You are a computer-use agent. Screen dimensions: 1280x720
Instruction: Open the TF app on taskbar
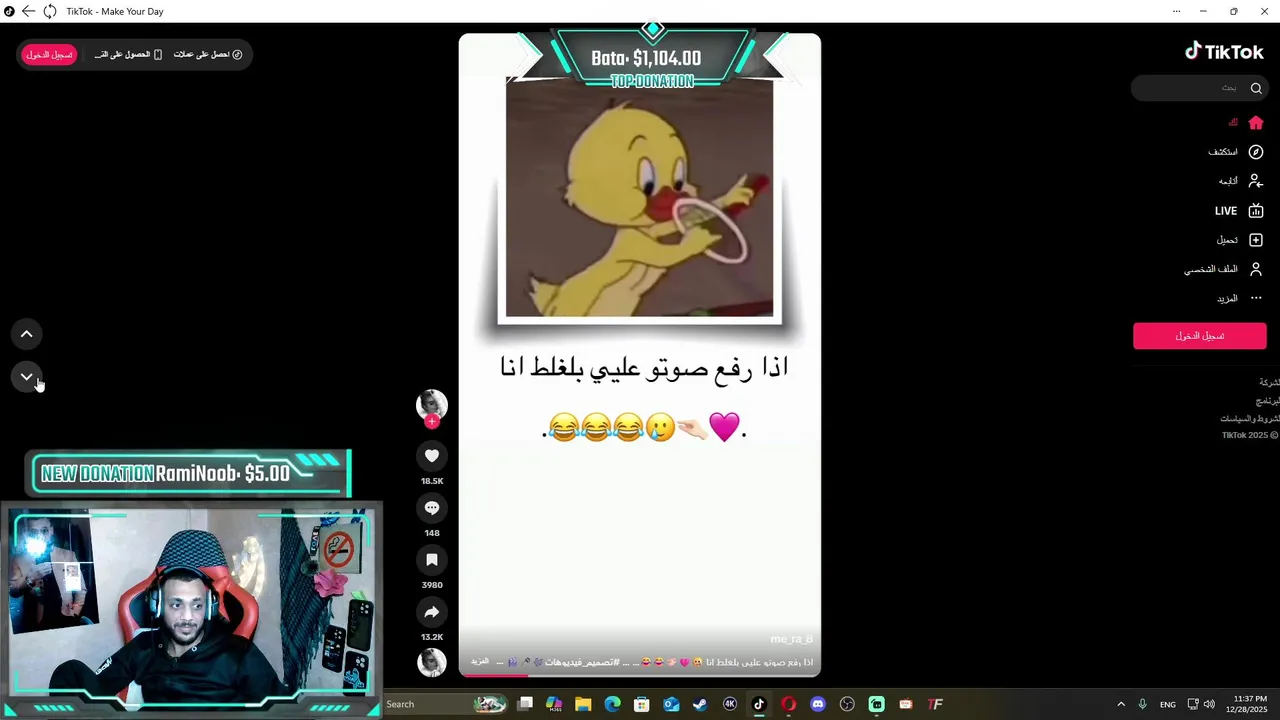pyautogui.click(x=935, y=704)
